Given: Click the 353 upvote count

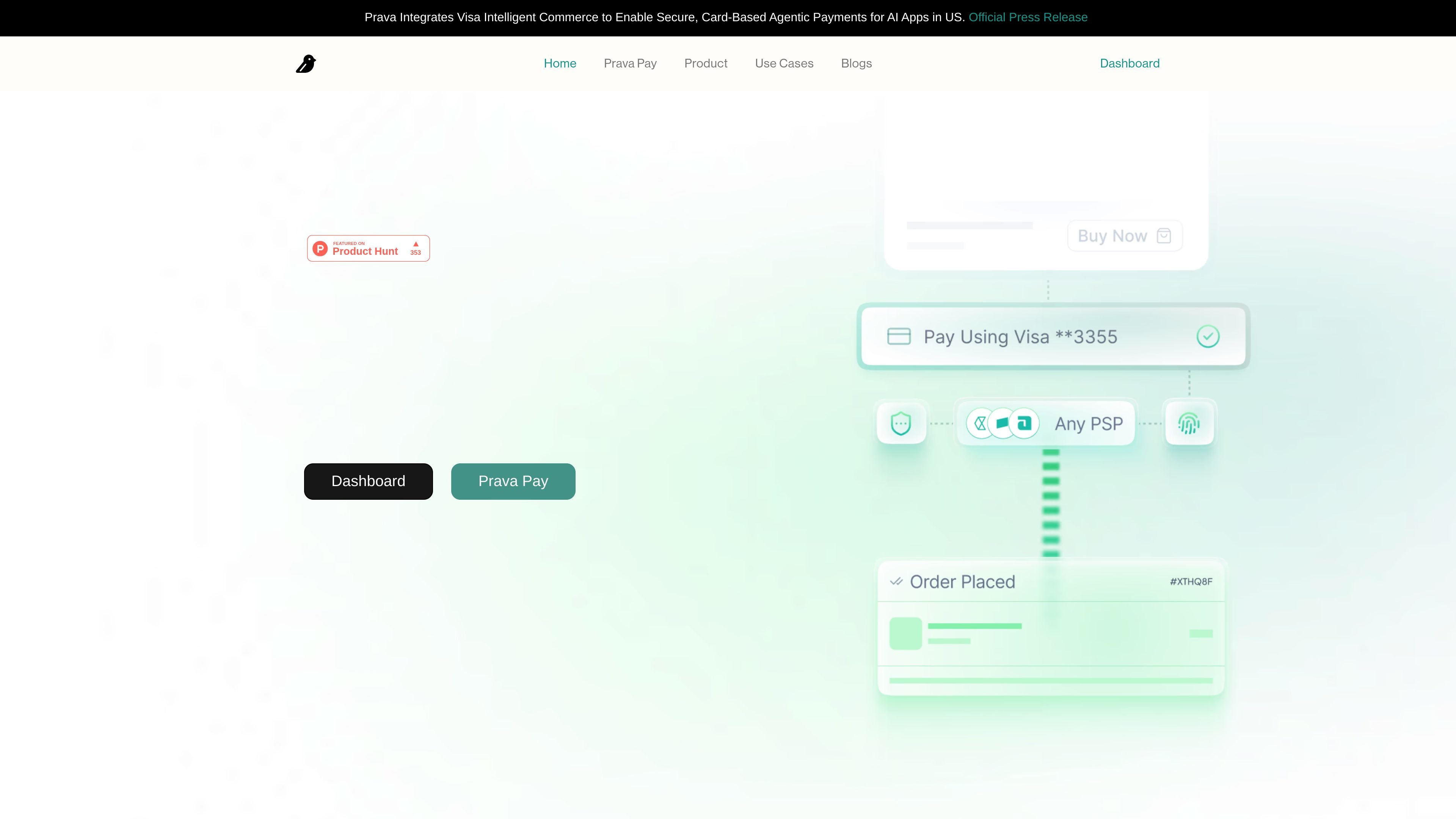Looking at the screenshot, I should point(416,253).
